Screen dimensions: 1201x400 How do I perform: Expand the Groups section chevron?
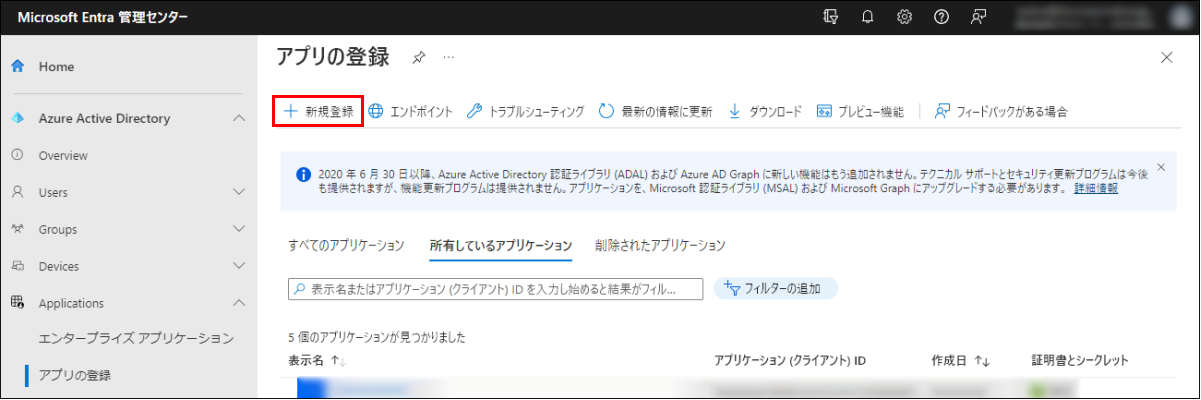pyautogui.click(x=238, y=229)
